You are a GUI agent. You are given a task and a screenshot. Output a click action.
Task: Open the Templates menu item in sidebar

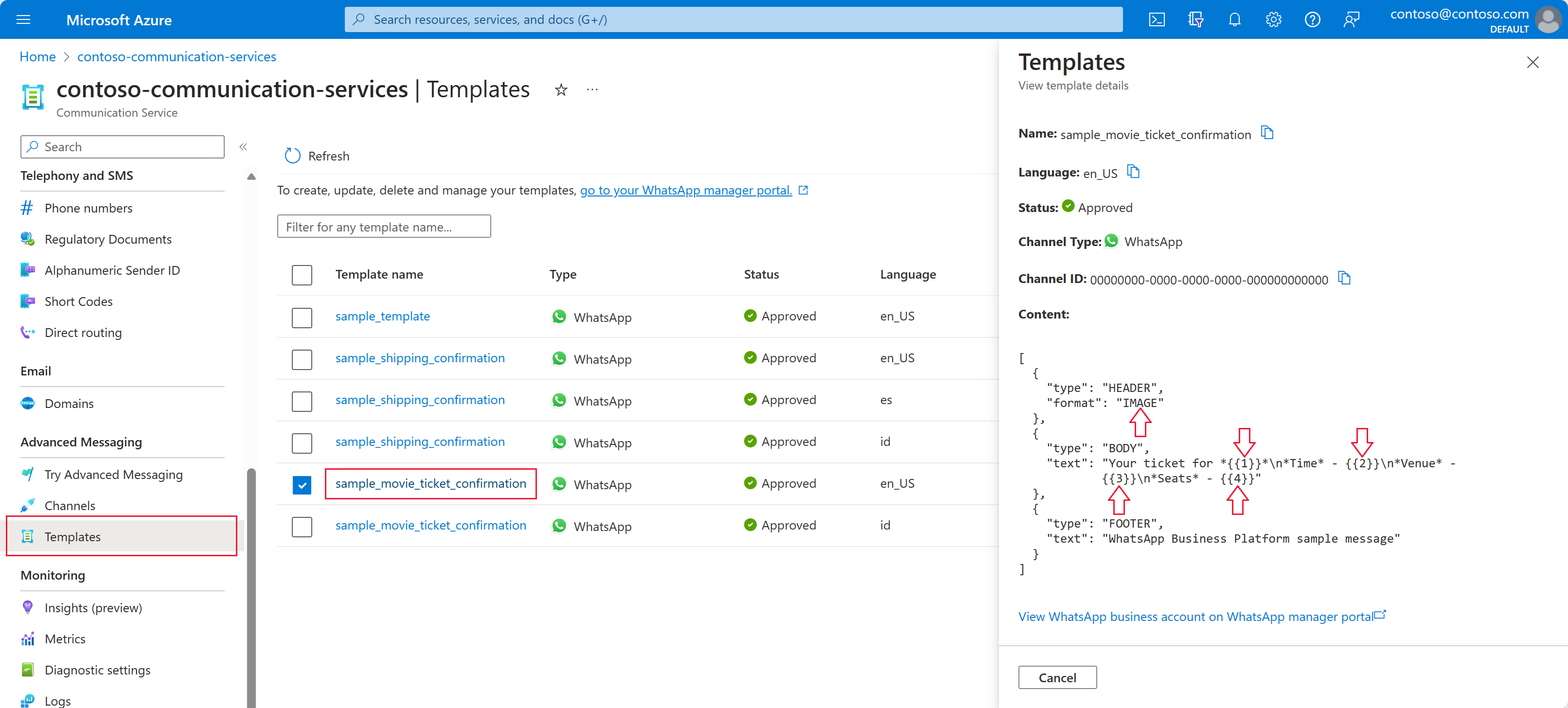click(72, 536)
